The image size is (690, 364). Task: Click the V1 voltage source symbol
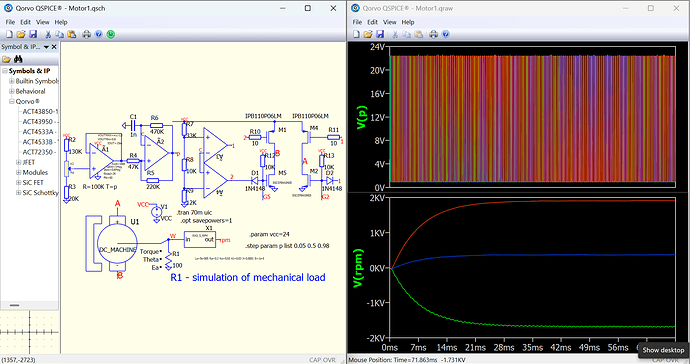coord(156,212)
